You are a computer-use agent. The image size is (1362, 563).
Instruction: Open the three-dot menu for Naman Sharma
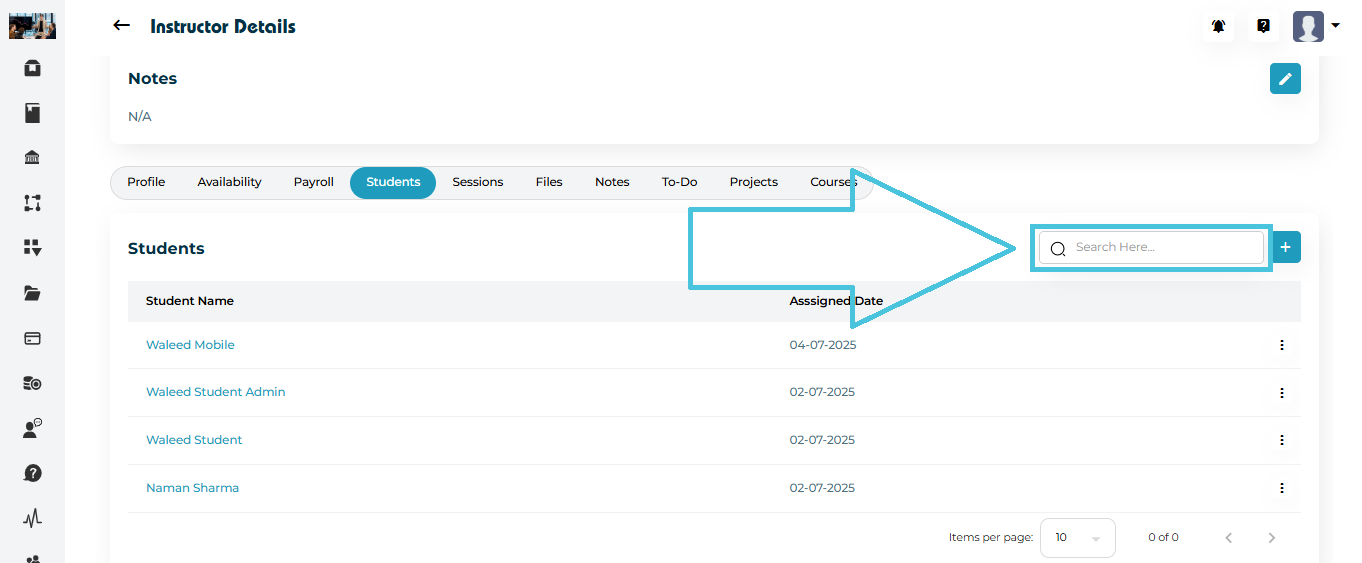(1281, 488)
